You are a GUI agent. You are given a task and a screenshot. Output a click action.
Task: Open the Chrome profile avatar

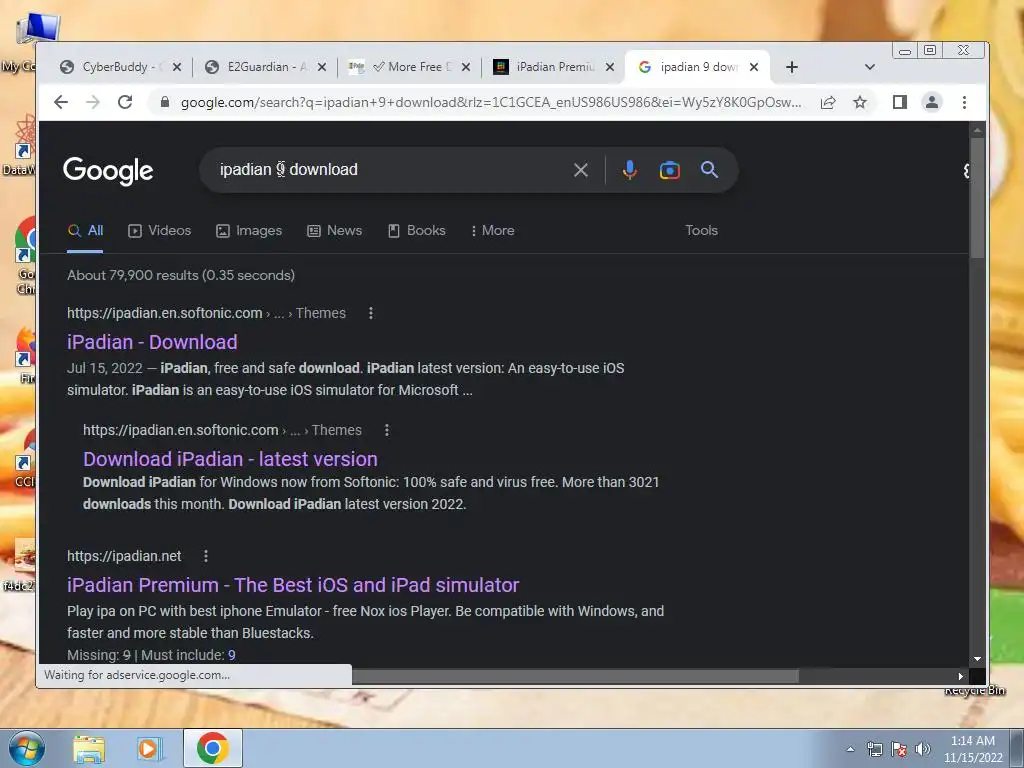coord(932,103)
